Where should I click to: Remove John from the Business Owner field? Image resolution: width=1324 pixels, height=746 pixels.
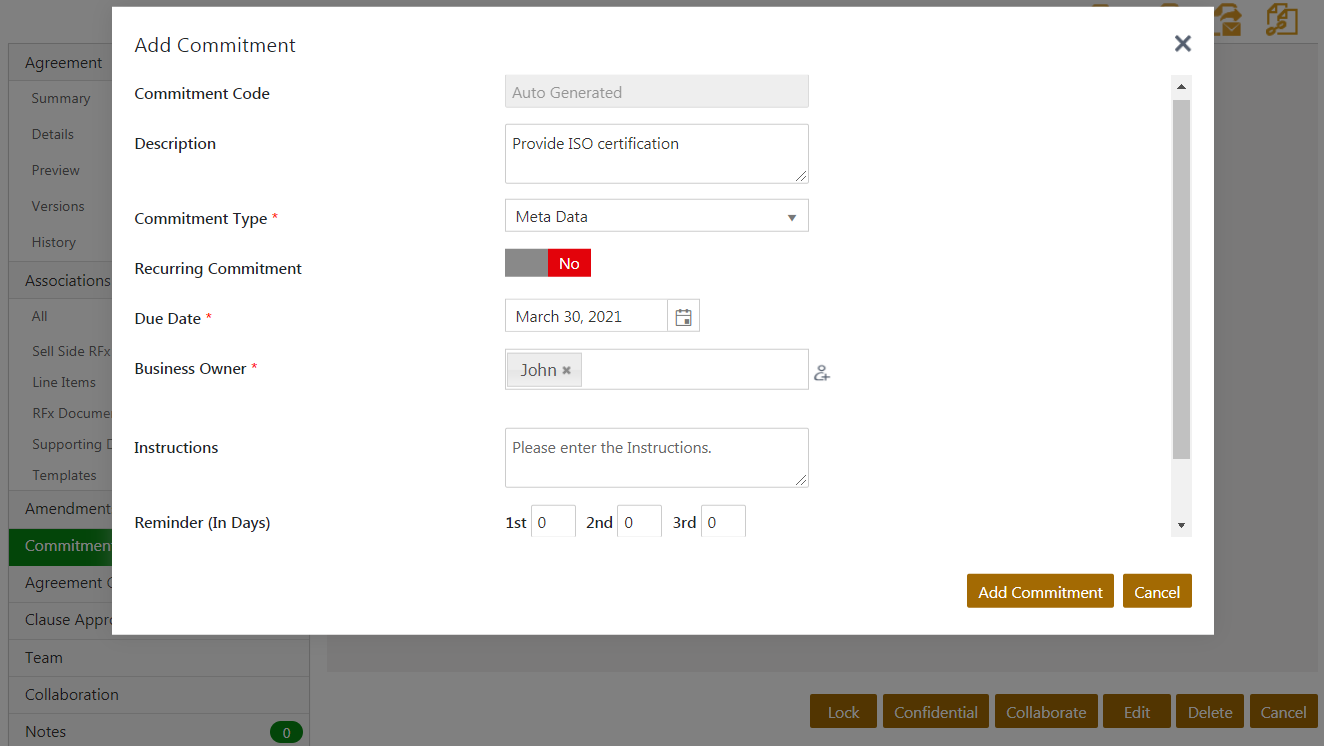click(566, 370)
